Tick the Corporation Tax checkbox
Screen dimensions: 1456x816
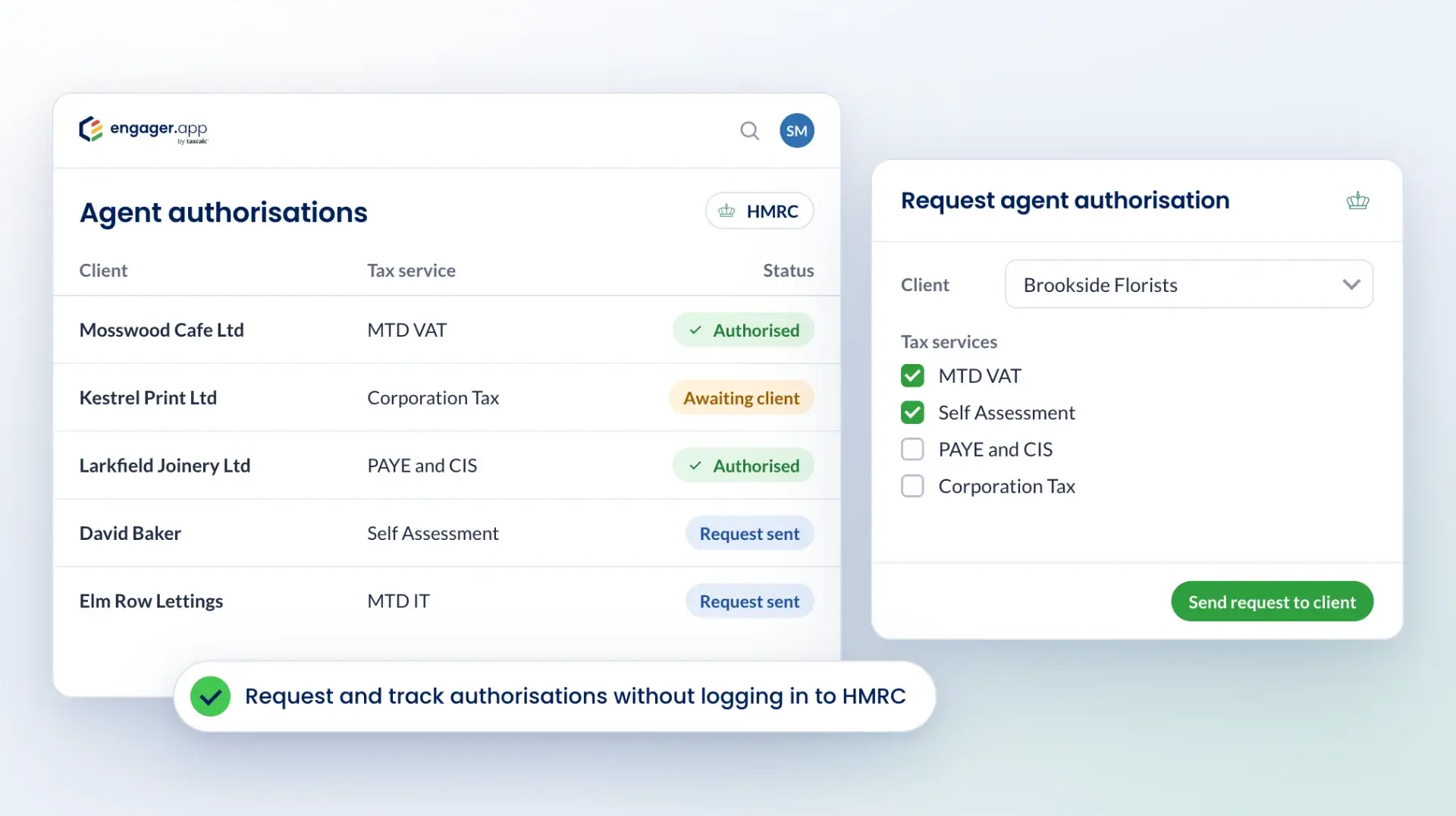[912, 486]
